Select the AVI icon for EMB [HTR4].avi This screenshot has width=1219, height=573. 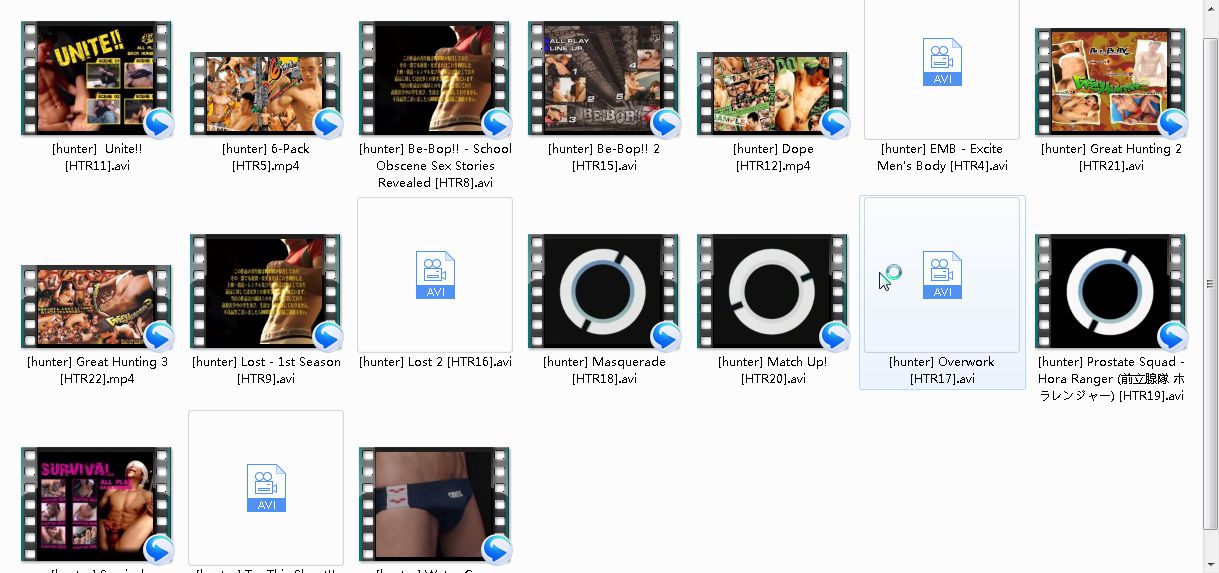[x=942, y=62]
